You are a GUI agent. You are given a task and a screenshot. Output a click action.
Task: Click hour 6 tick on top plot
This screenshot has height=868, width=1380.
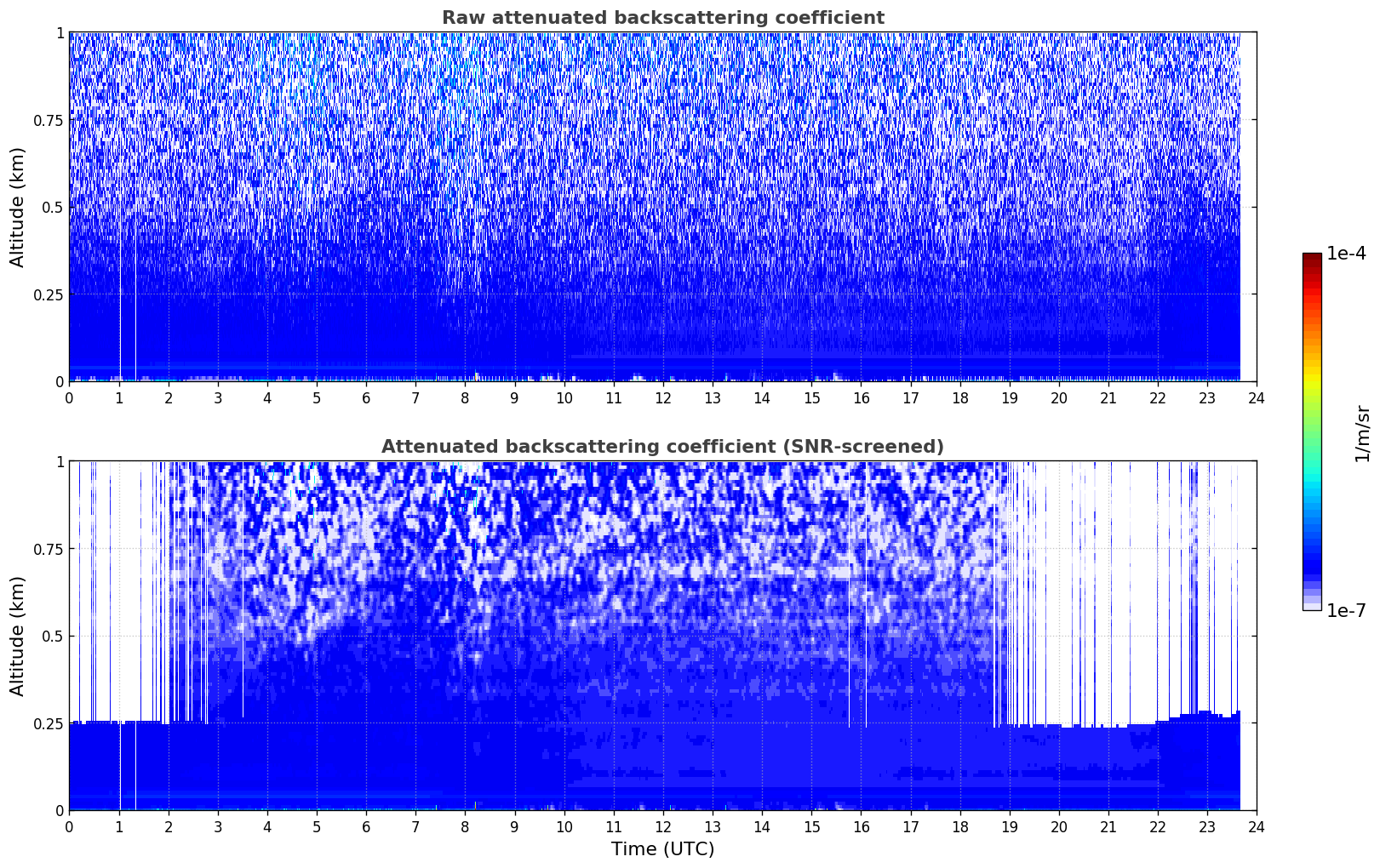[366, 397]
